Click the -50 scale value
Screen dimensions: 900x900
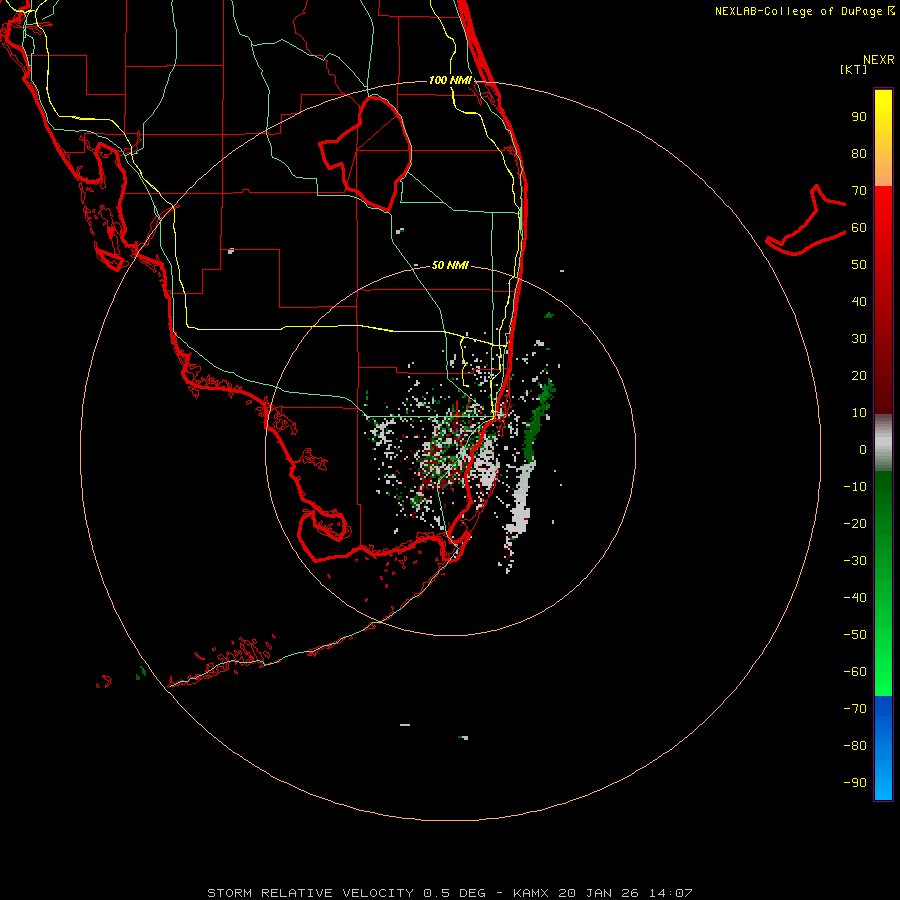coord(855,635)
